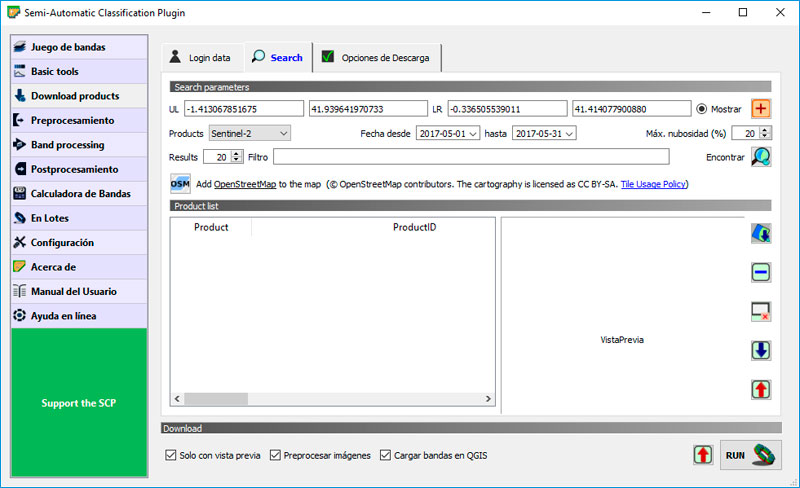The width and height of the screenshot is (800, 488).
Task: Open Juego de bandas in sidebar
Action: [79, 47]
